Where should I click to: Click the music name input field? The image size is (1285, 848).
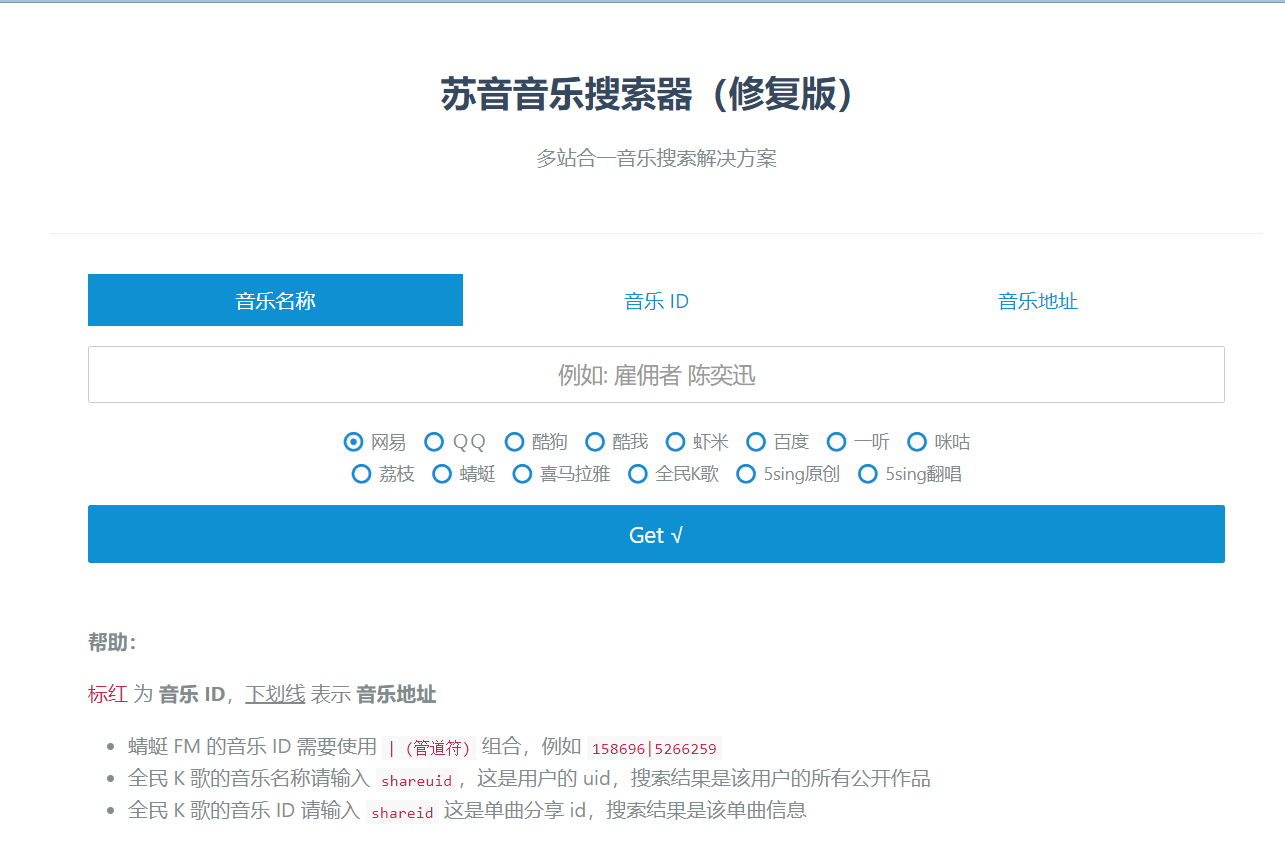tap(656, 375)
